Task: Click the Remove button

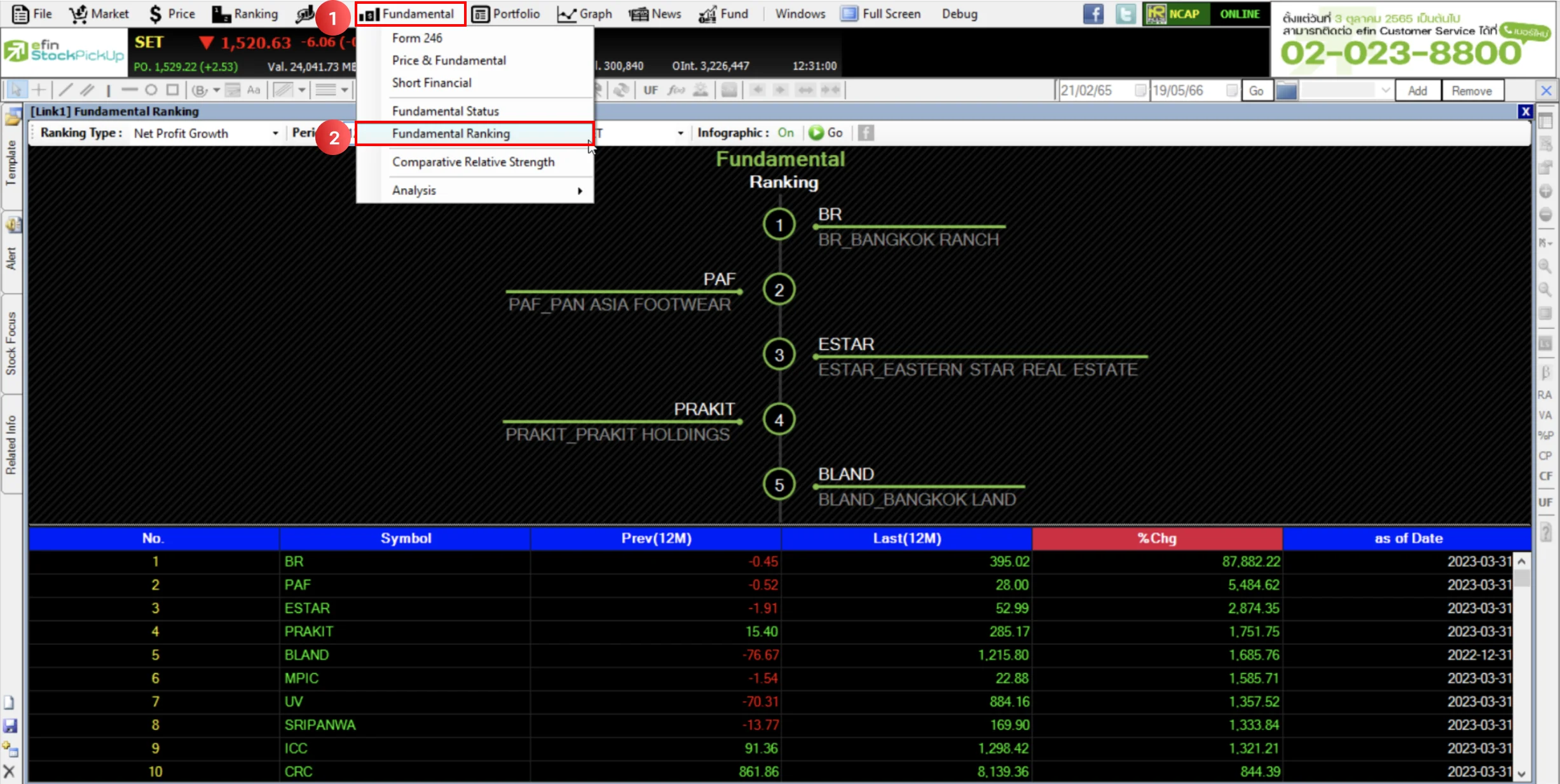Action: point(1472,91)
